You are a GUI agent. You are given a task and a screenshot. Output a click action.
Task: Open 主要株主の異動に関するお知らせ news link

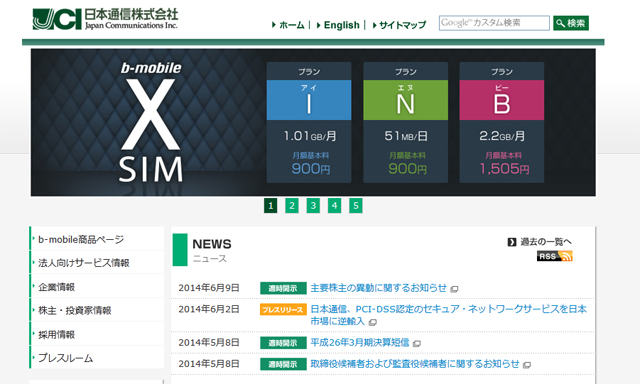[378, 288]
